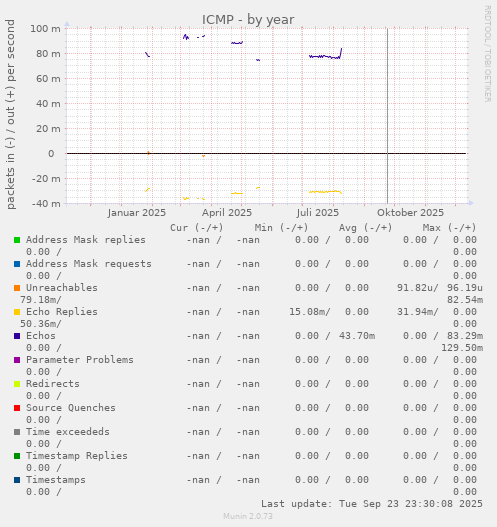Select the 'Address Mask requests' legend label
The width and height of the screenshot is (497, 527).
[x=89, y=264]
